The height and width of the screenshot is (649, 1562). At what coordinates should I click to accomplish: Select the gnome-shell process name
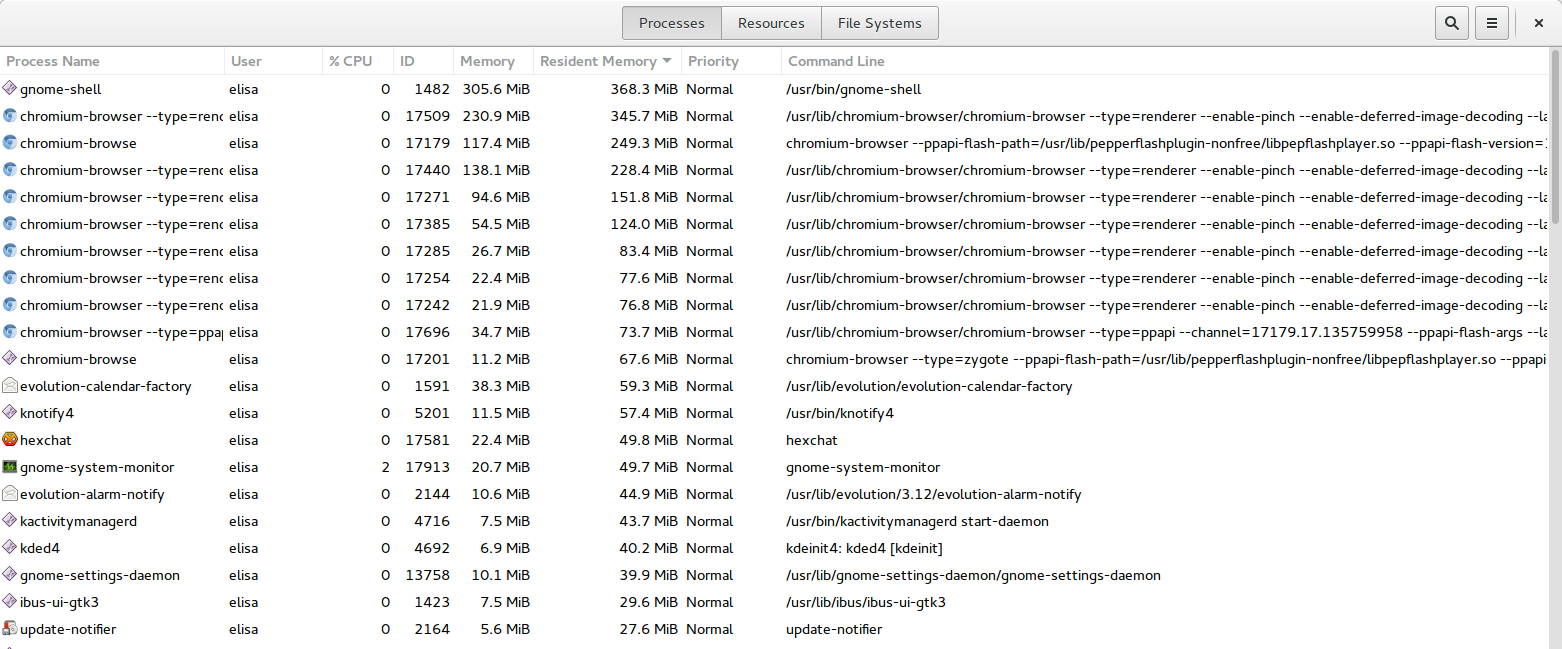60,89
